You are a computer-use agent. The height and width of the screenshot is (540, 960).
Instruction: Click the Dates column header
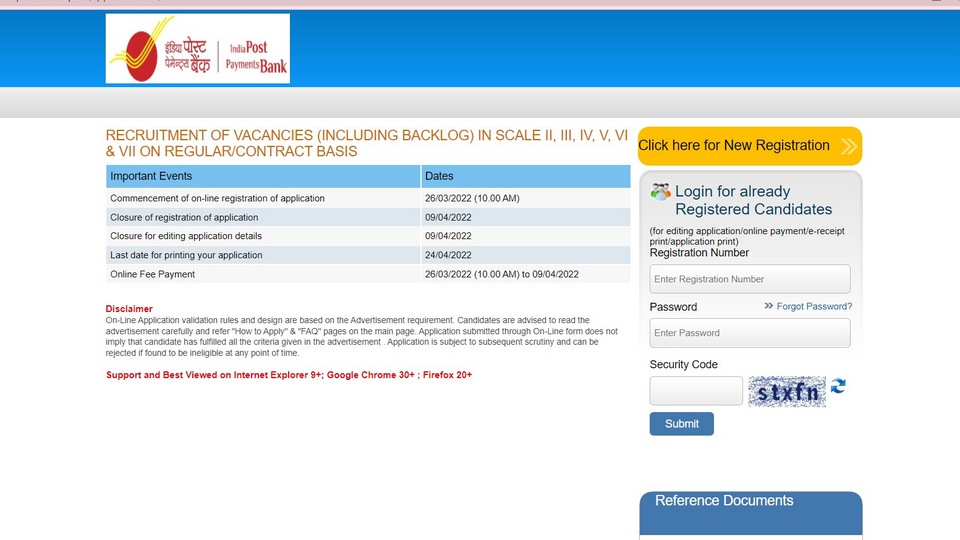(526, 176)
